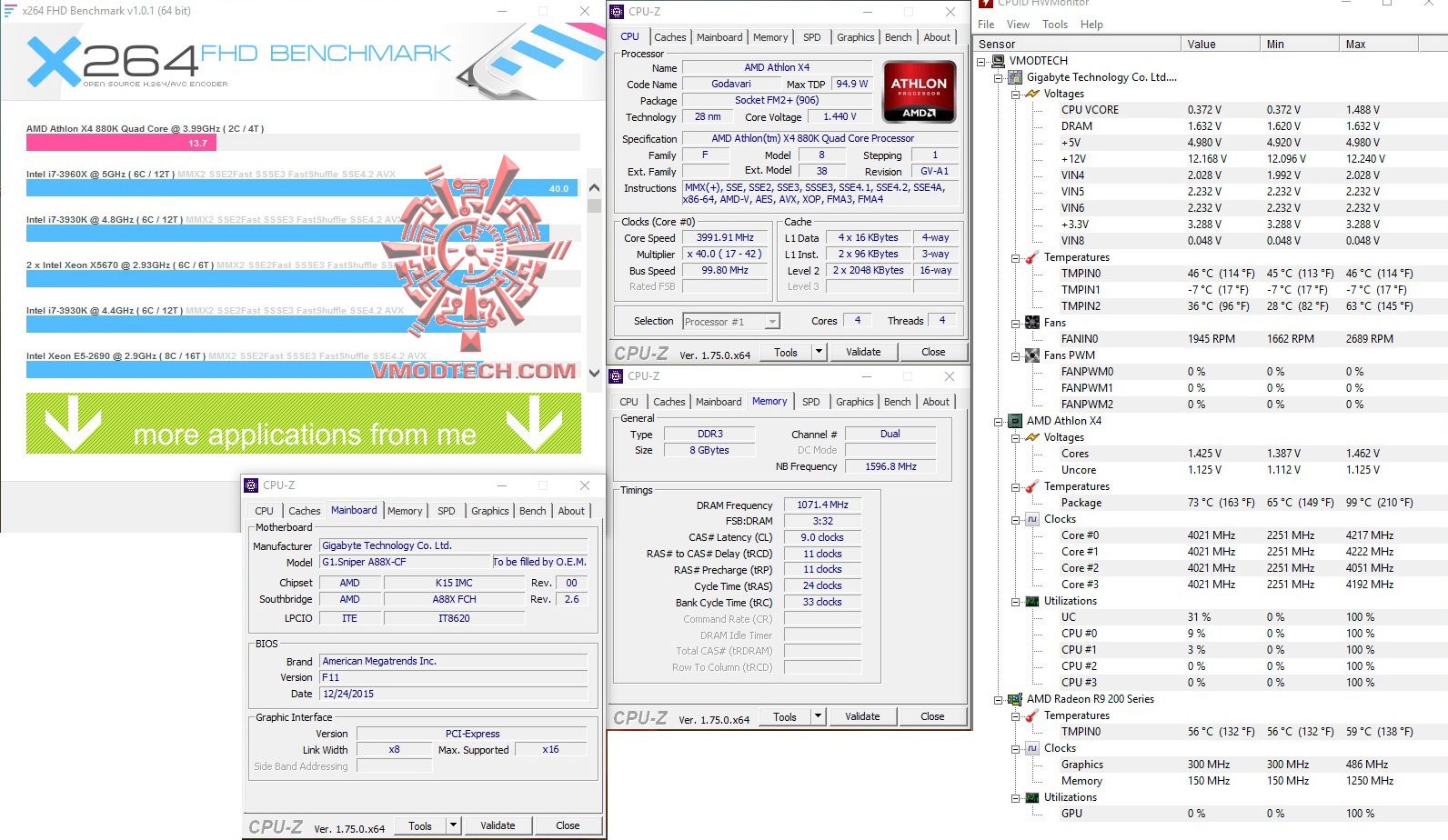Viewport: 1448px width, 840px height.
Task: Click the AMD Athlon X4 chip icon in HWMonitor
Action: (1015, 421)
